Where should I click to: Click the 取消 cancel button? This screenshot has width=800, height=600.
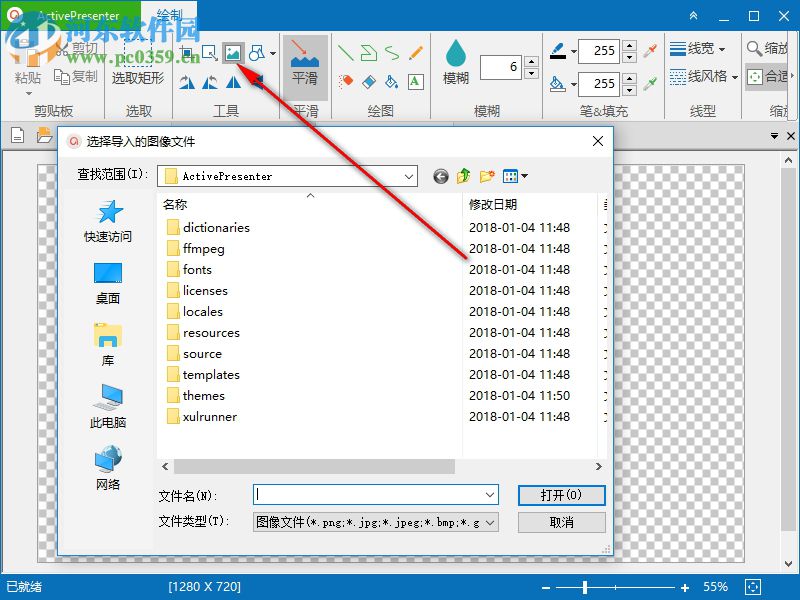[x=561, y=521]
